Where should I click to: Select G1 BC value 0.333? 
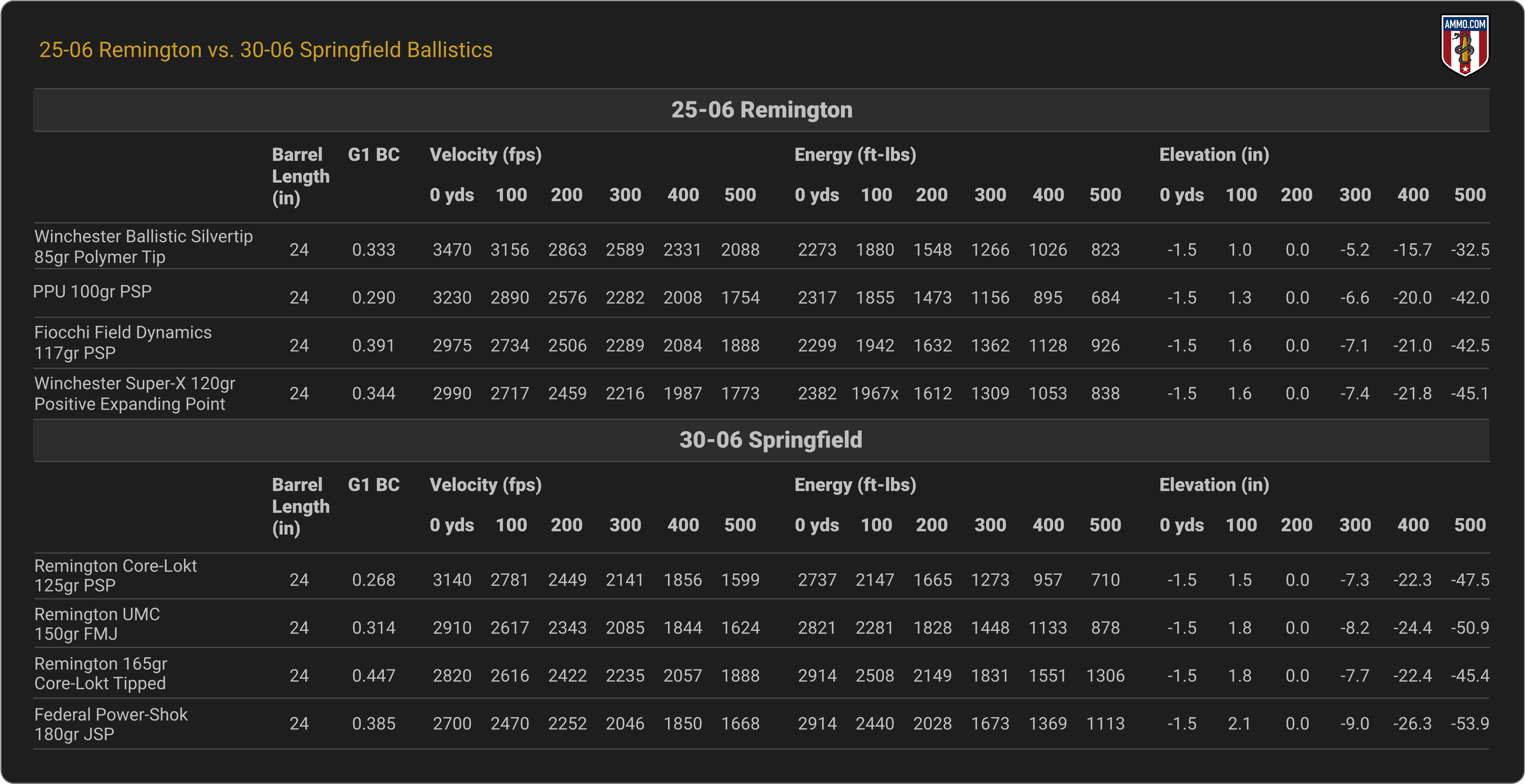pyautogui.click(x=373, y=250)
